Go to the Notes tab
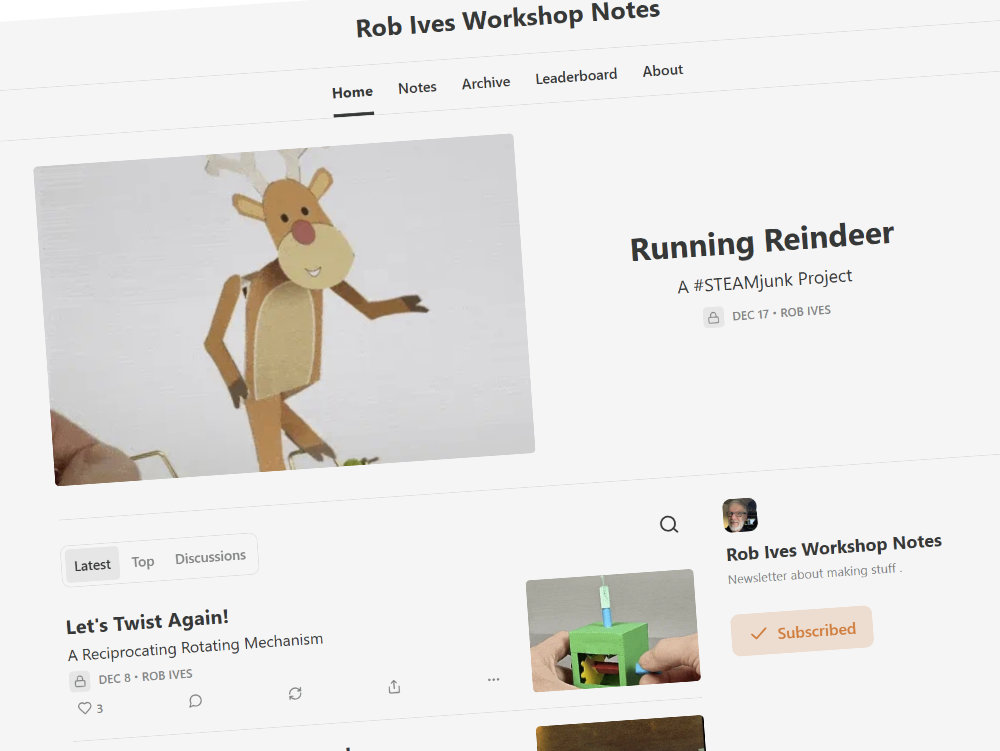Image resolution: width=1000 pixels, height=751 pixels. pos(417,87)
